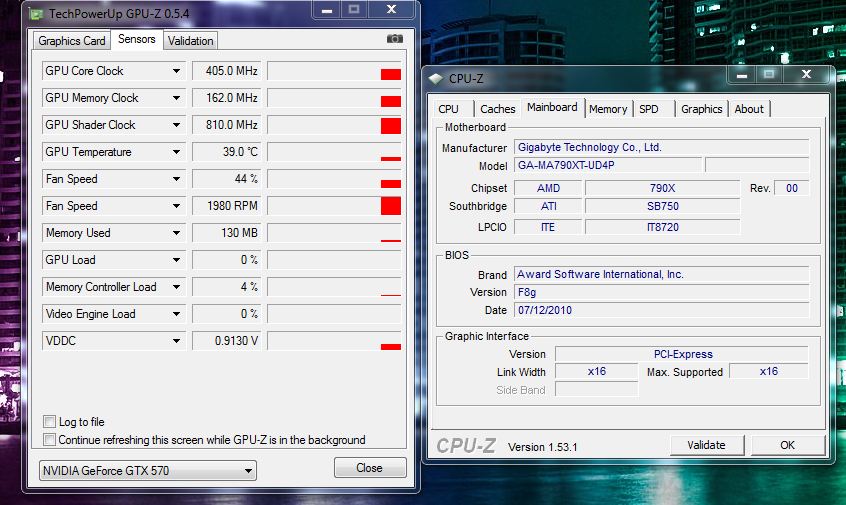Click the Fan Speed RPM history graph
The height and width of the screenshot is (505, 846).
pos(335,206)
